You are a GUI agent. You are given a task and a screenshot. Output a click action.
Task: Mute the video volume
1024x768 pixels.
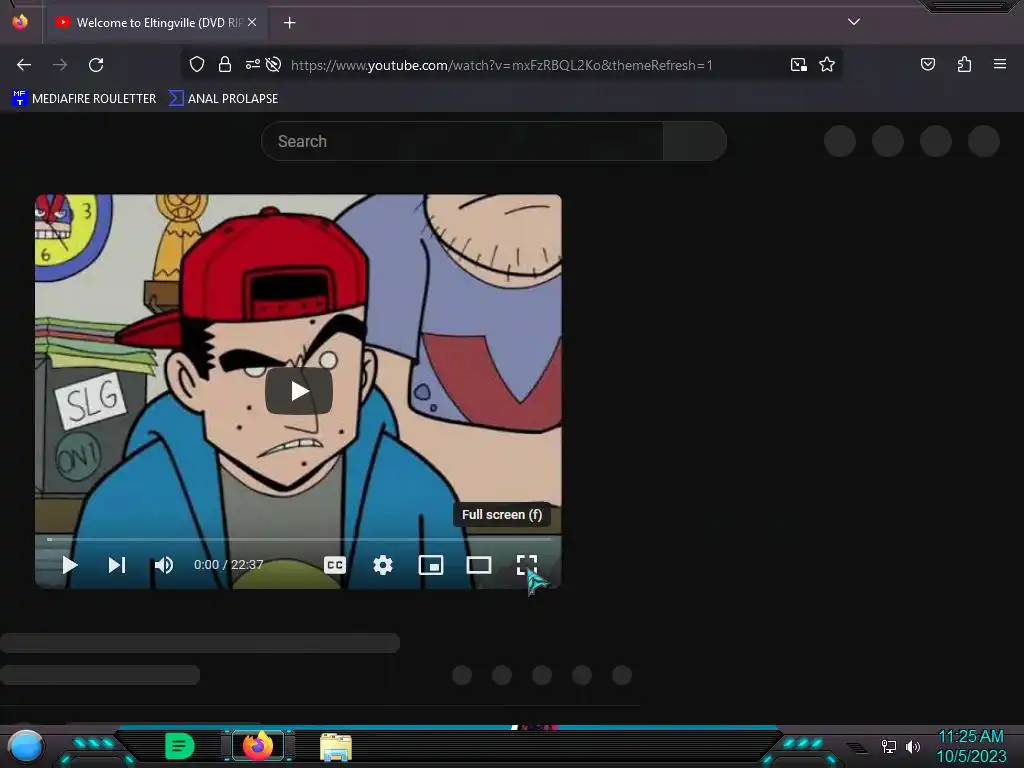coord(163,565)
